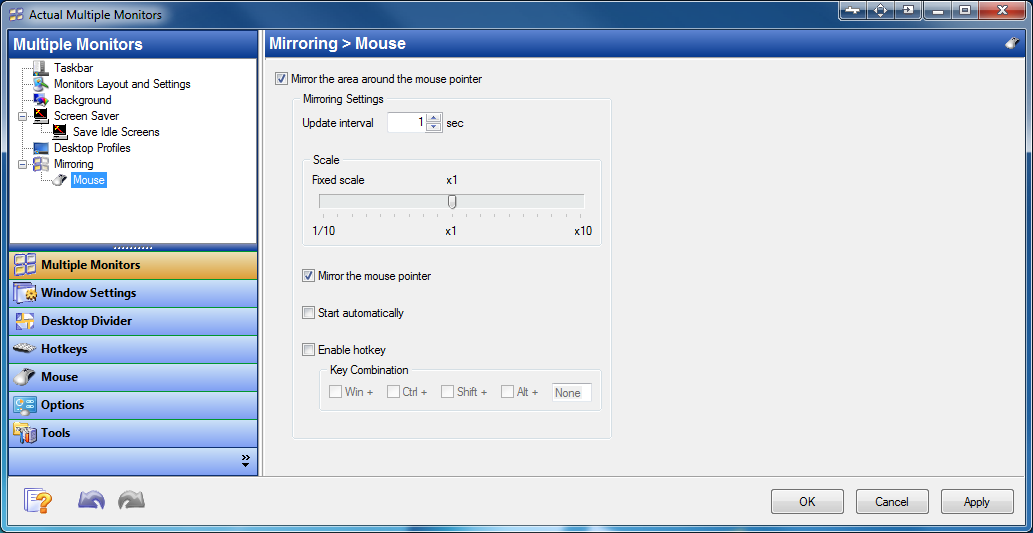This screenshot has width=1033, height=533.
Task: Click the Cancel button
Action: coord(892,501)
